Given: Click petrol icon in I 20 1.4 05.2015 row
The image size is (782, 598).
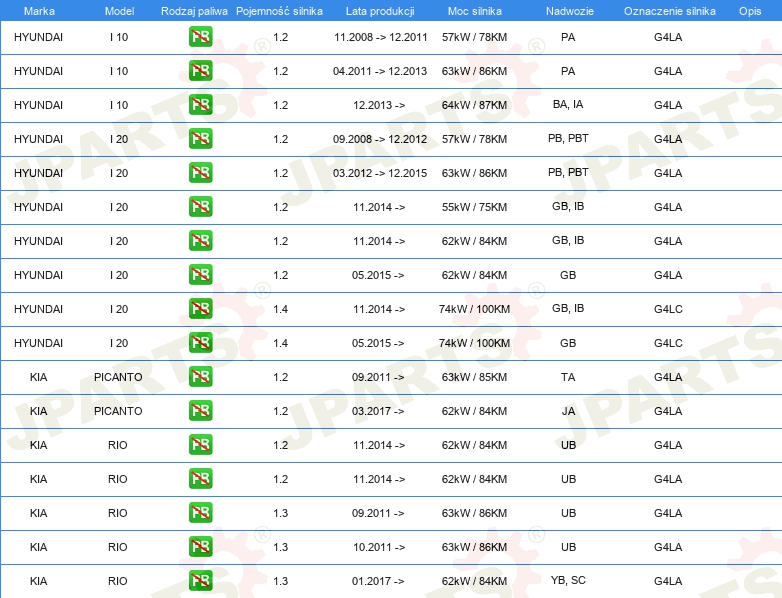Looking at the screenshot, I should coord(200,343).
